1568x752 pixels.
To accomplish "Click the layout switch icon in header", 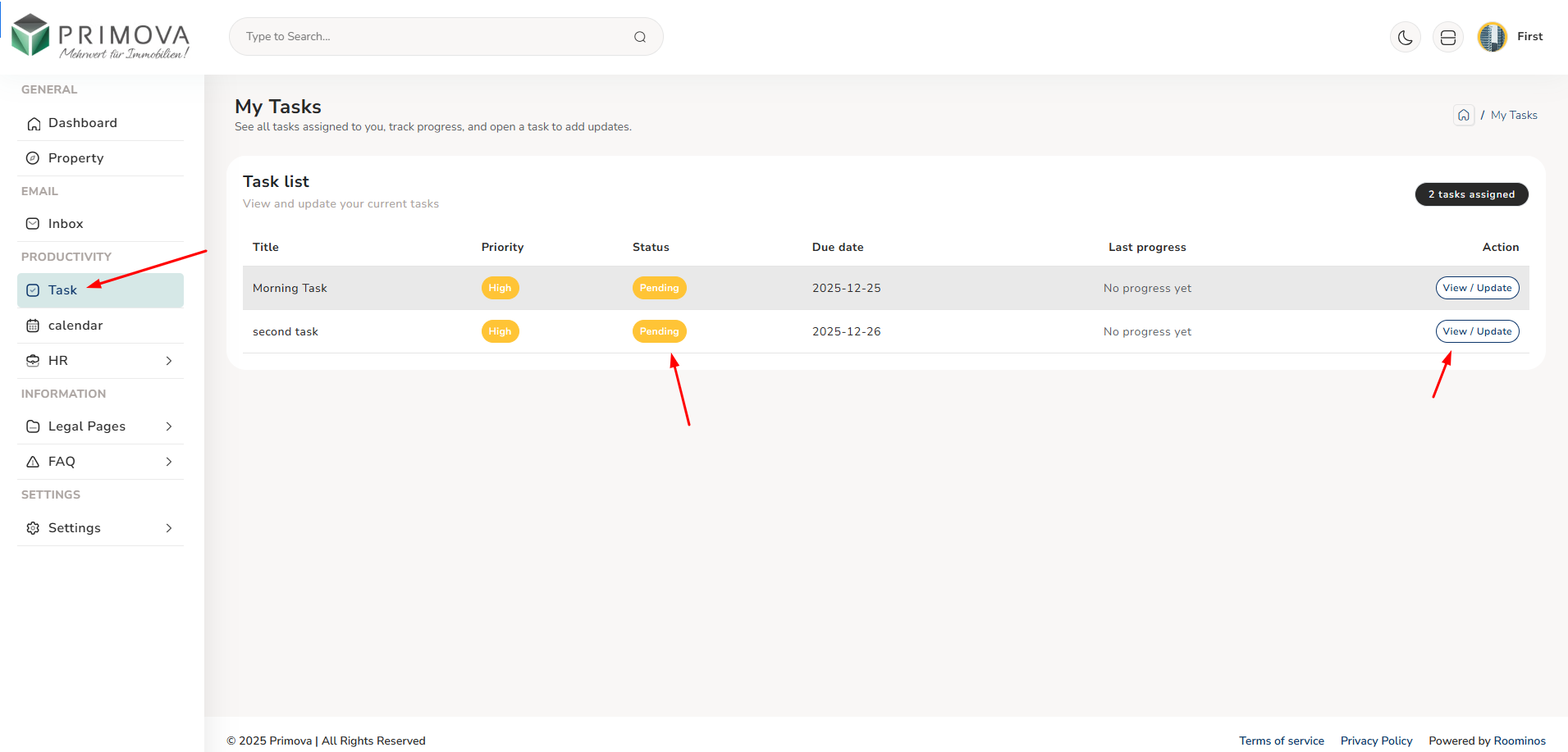I will (1447, 38).
